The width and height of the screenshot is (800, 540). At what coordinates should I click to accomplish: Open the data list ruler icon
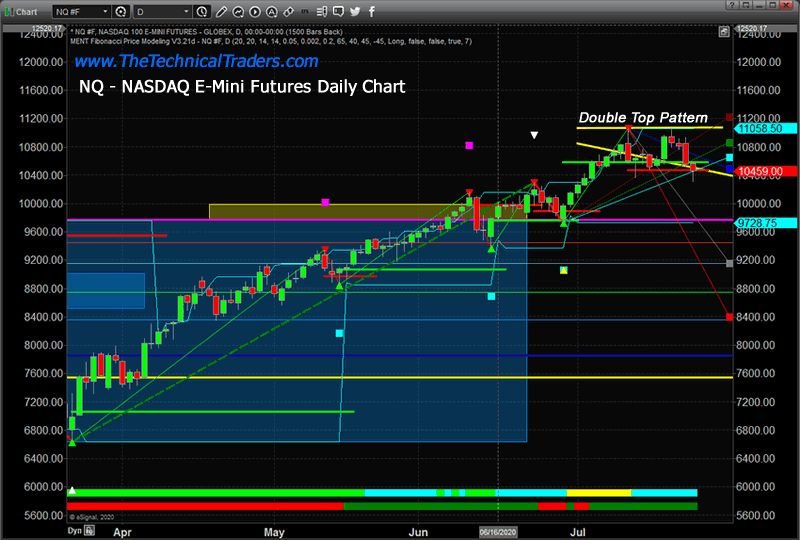point(322,11)
